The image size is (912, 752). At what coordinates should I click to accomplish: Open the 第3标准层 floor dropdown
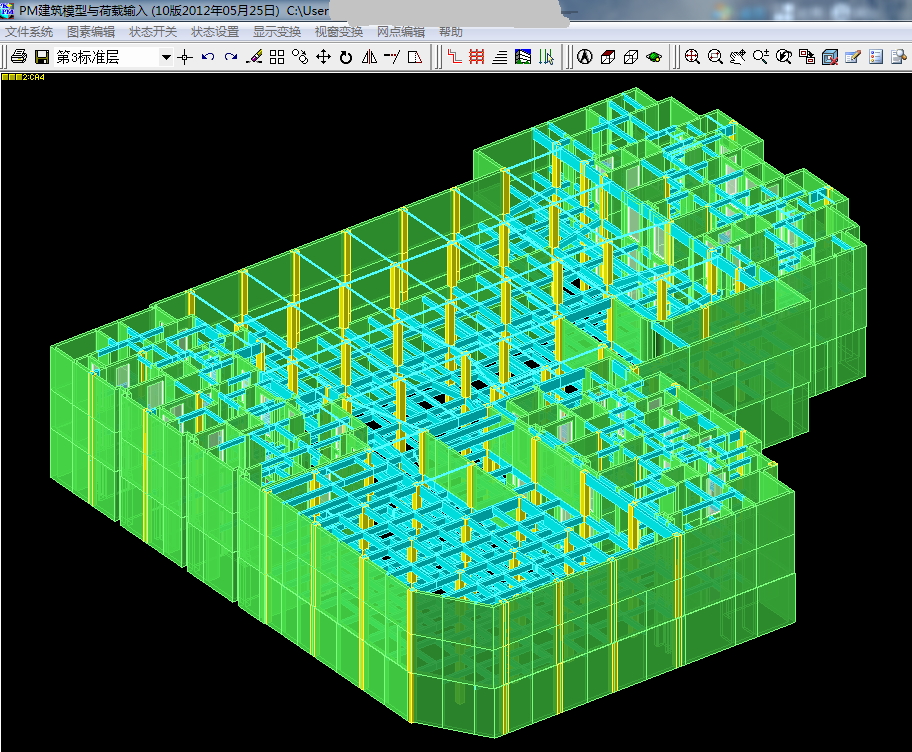coord(166,58)
